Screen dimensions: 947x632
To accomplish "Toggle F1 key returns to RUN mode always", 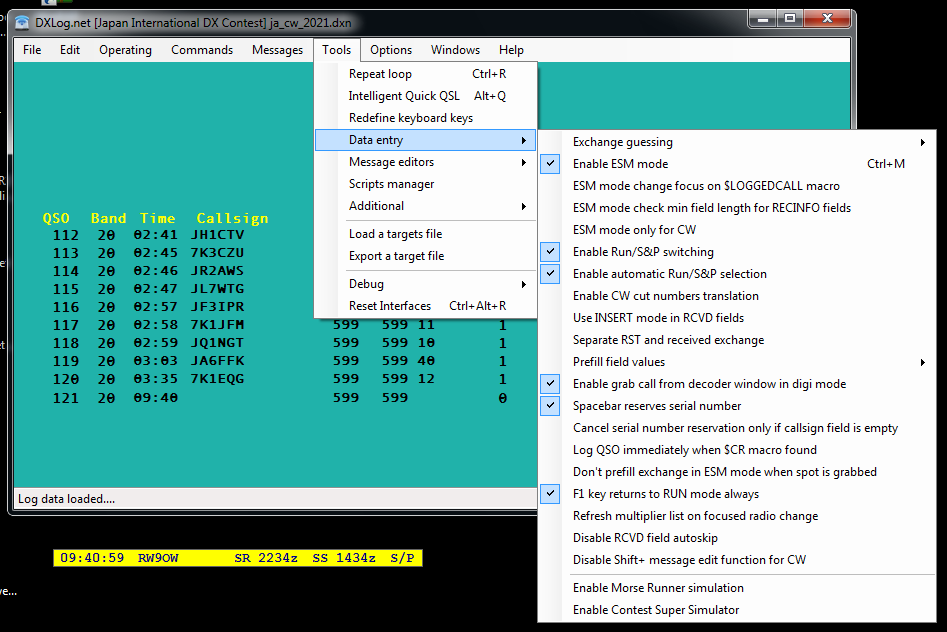I will click(x=665, y=494).
